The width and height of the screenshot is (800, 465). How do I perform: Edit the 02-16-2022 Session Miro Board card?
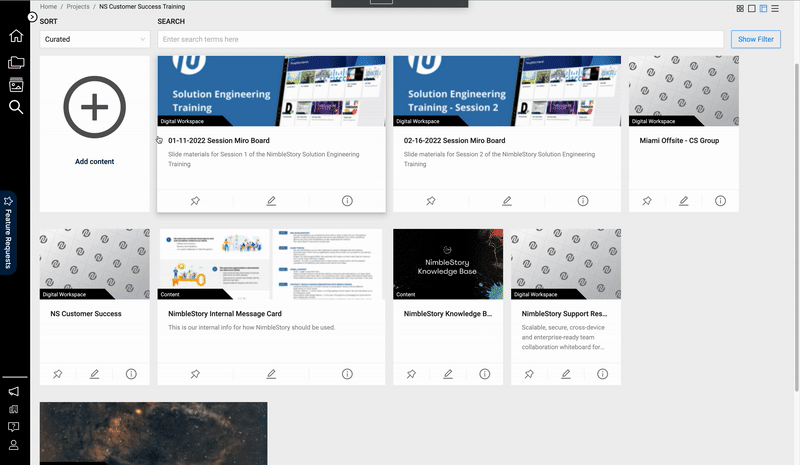(507, 201)
